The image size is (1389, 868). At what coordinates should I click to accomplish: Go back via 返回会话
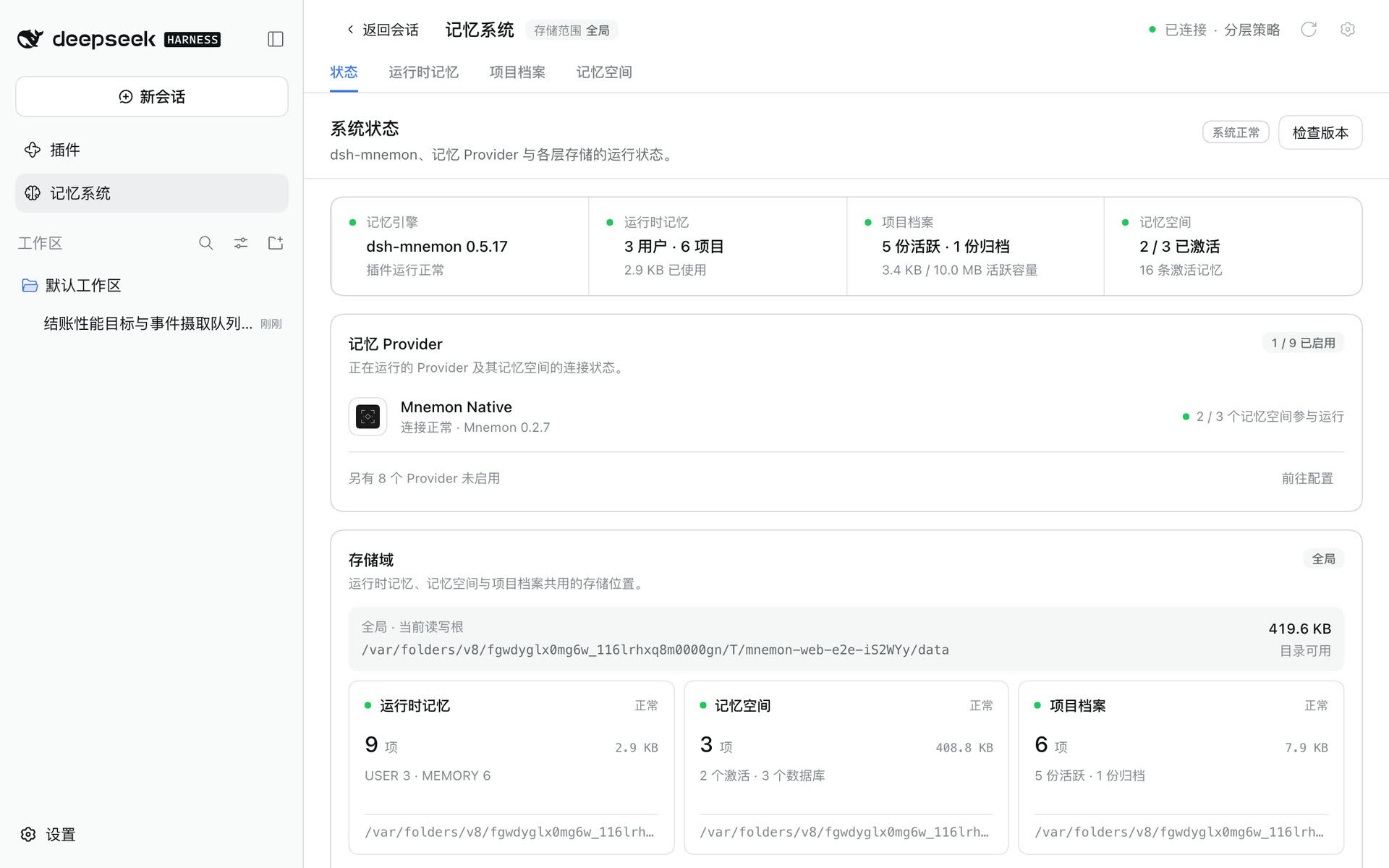[x=383, y=30]
